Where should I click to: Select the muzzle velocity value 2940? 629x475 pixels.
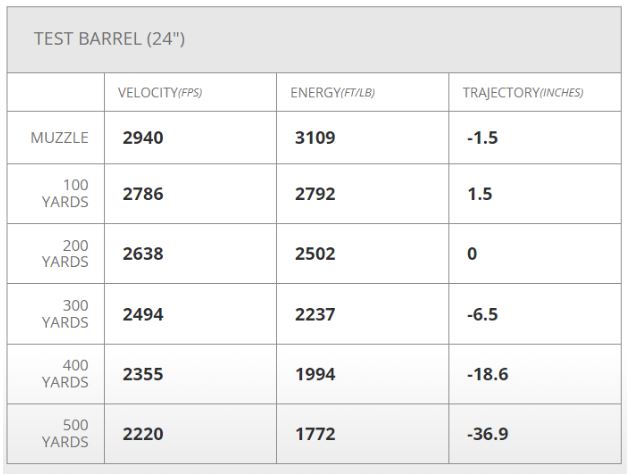point(143,138)
